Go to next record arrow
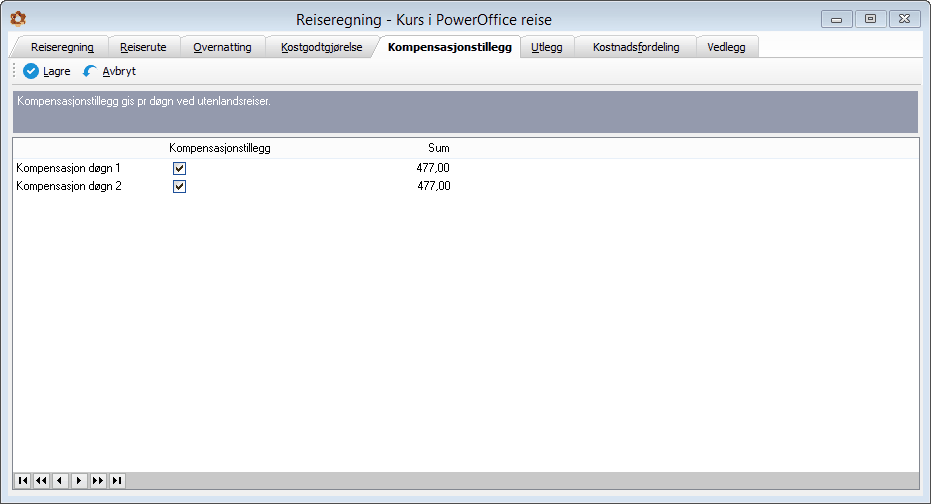The height and width of the screenshot is (504, 931). tap(79, 480)
